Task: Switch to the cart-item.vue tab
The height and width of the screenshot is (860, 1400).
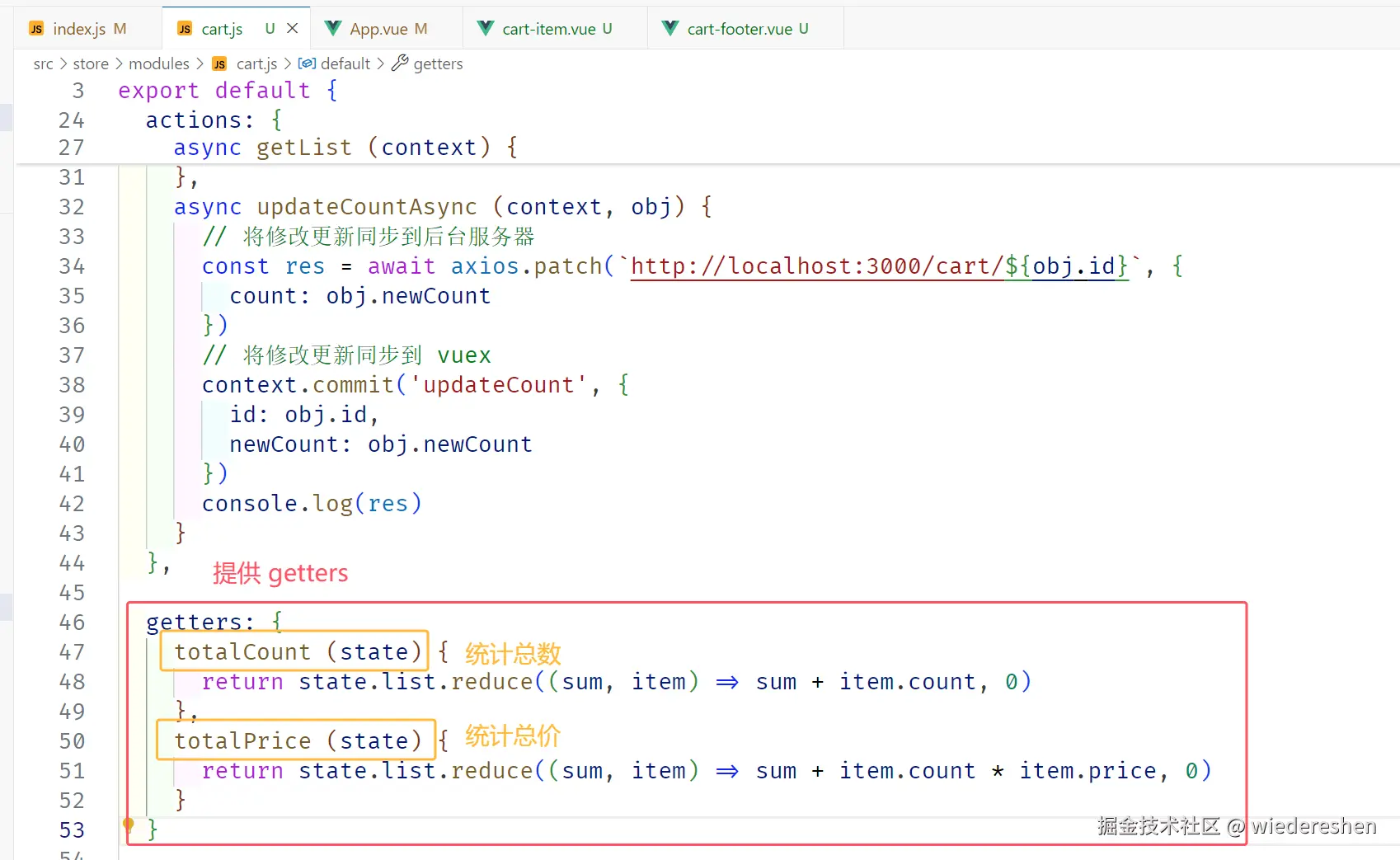Action: [557, 29]
